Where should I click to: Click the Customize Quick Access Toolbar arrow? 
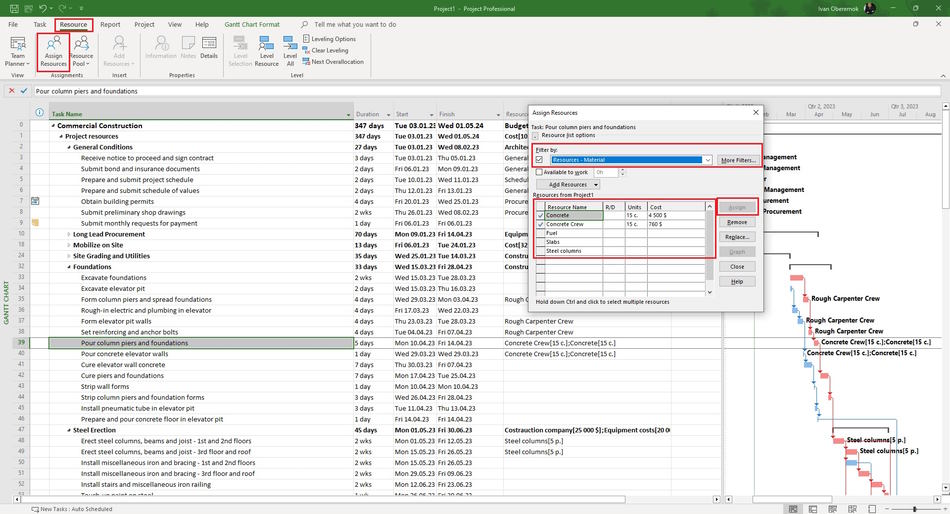point(82,8)
